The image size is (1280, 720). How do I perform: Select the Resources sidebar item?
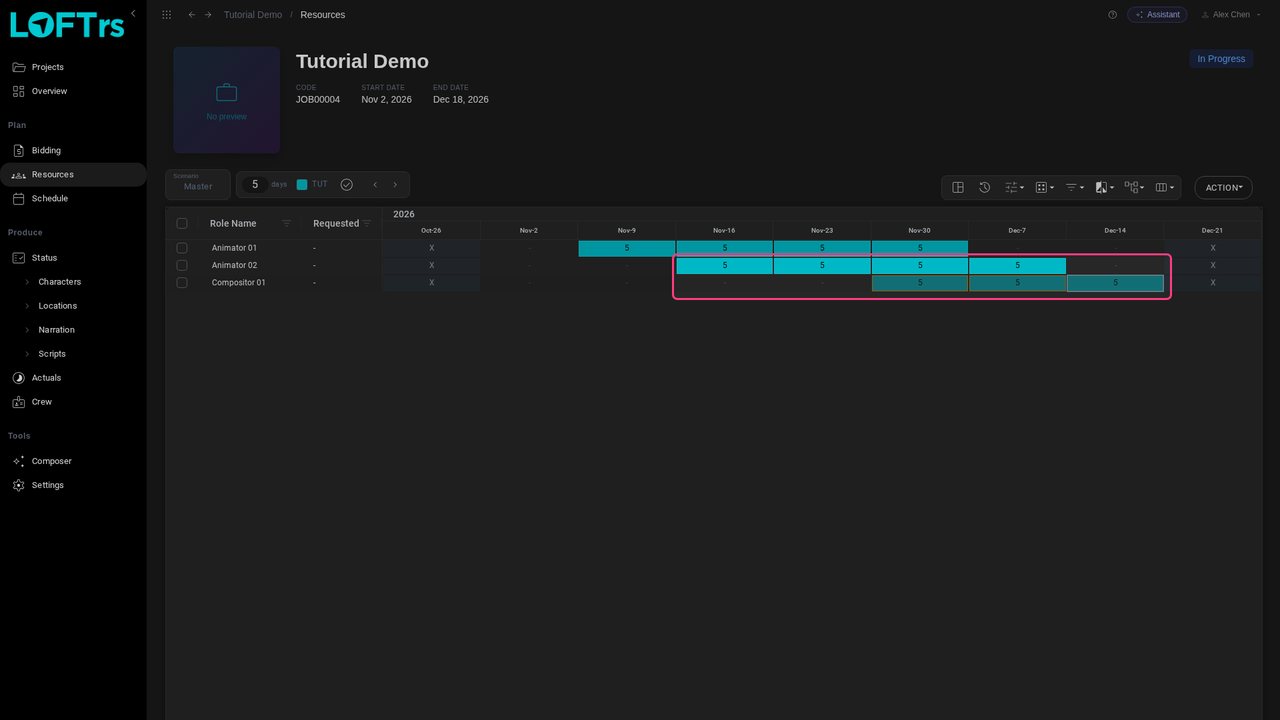73,175
